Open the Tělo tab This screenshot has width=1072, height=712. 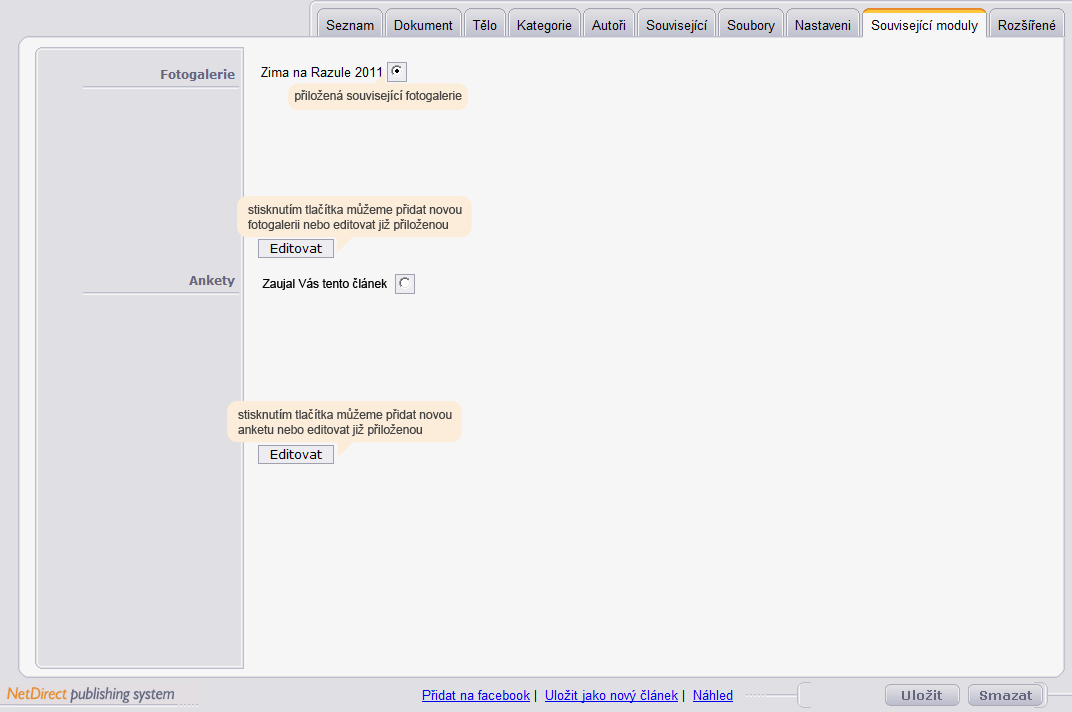(x=485, y=24)
